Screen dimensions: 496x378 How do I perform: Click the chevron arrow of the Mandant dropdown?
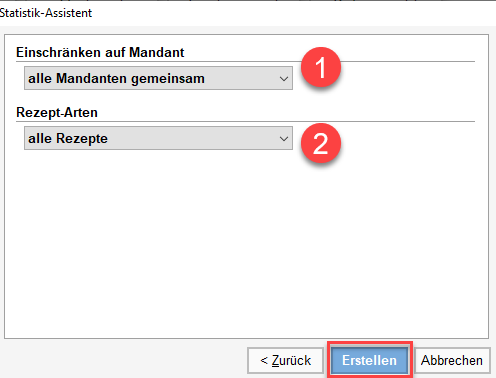coord(284,79)
